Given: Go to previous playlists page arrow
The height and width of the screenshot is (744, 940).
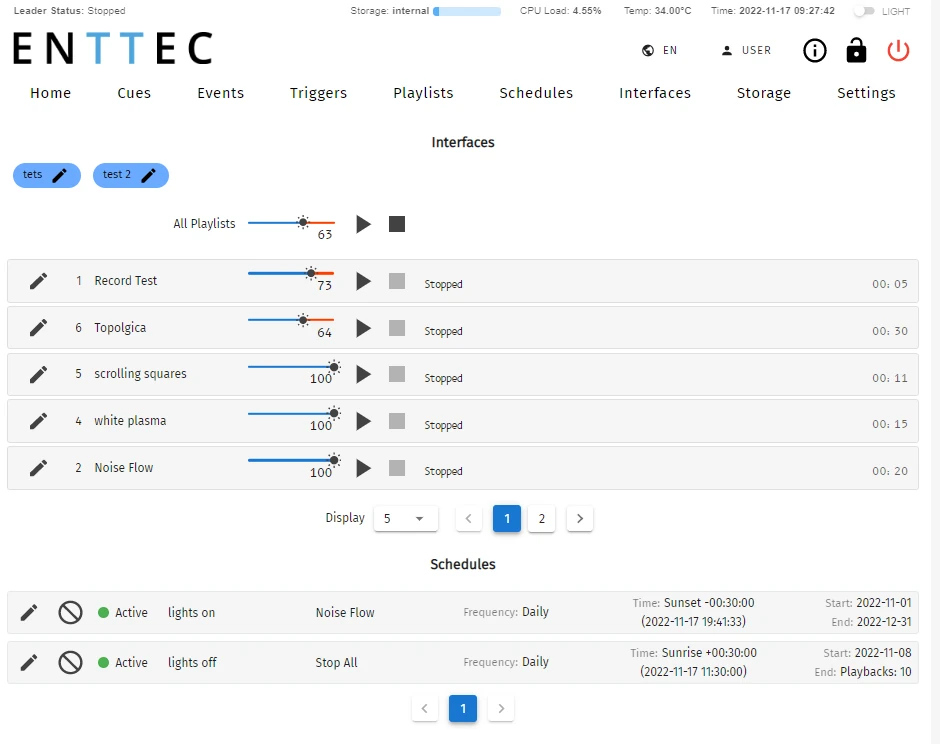Looking at the screenshot, I should pyautogui.click(x=469, y=519).
